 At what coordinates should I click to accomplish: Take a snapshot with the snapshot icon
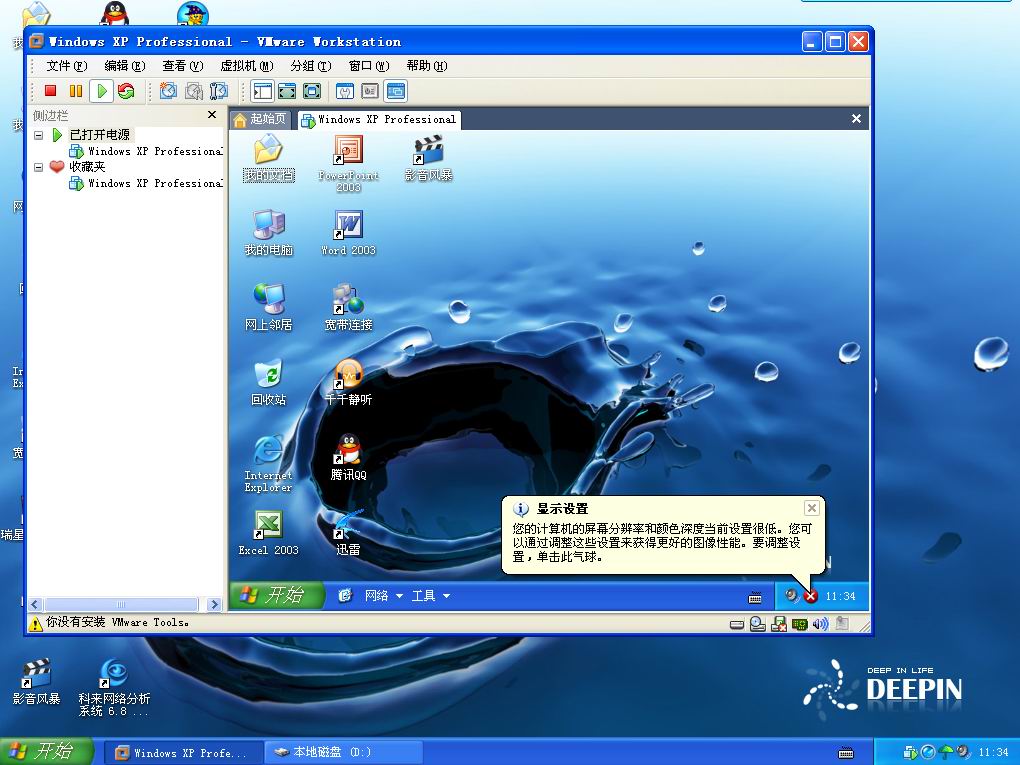(x=168, y=91)
